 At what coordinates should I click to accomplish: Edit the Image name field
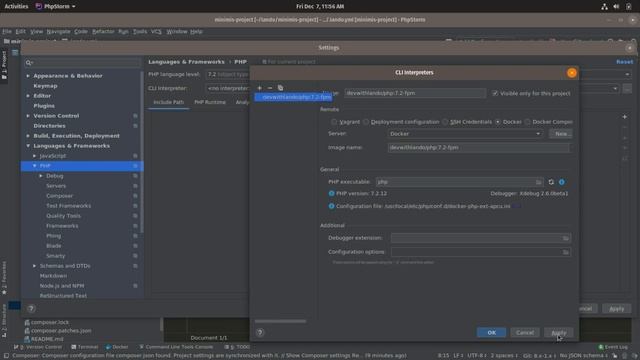point(479,148)
